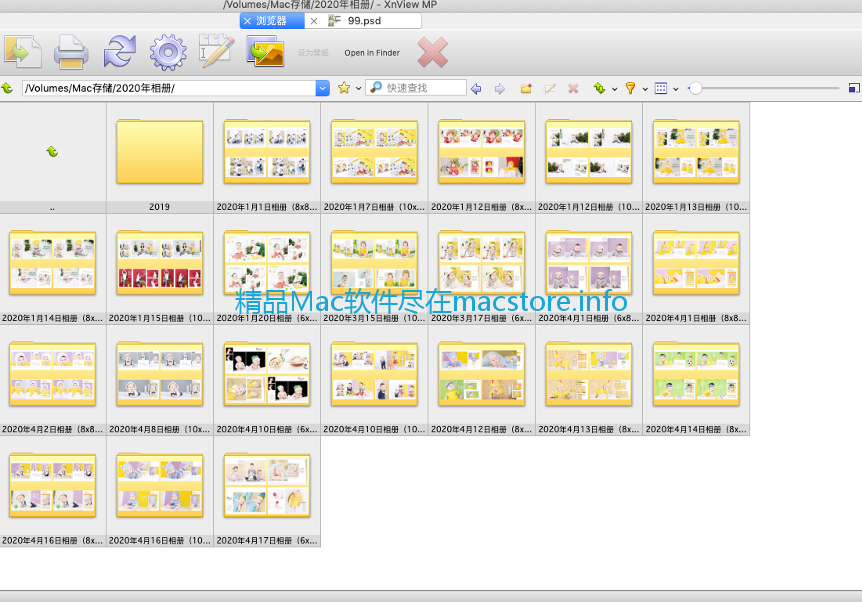Click the thumbnail size slider handle
Viewport: 862px width, 602px height.
(x=695, y=88)
